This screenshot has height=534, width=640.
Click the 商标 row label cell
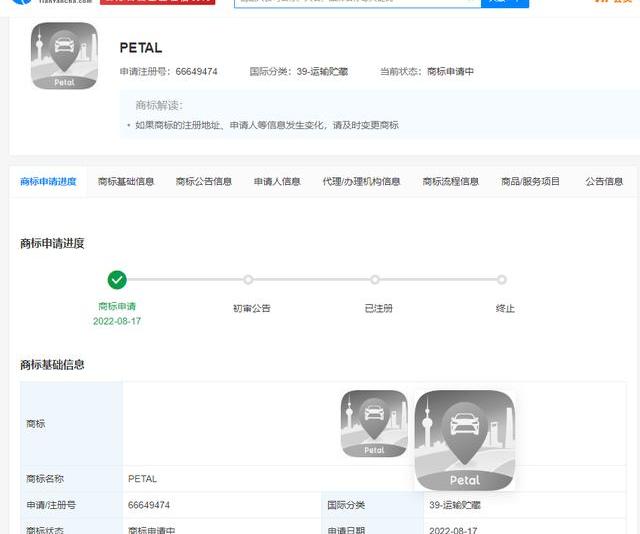coord(71,424)
